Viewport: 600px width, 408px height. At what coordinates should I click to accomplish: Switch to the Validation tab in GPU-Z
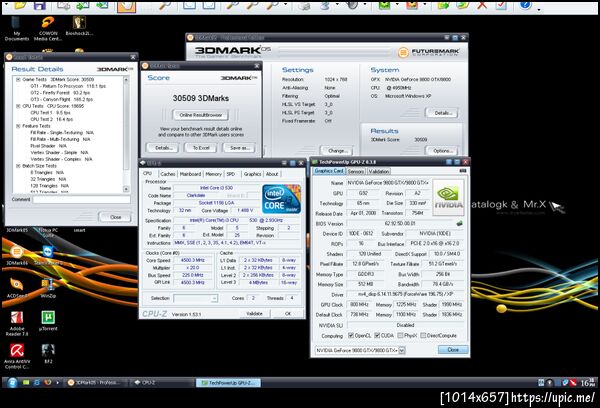pos(379,171)
